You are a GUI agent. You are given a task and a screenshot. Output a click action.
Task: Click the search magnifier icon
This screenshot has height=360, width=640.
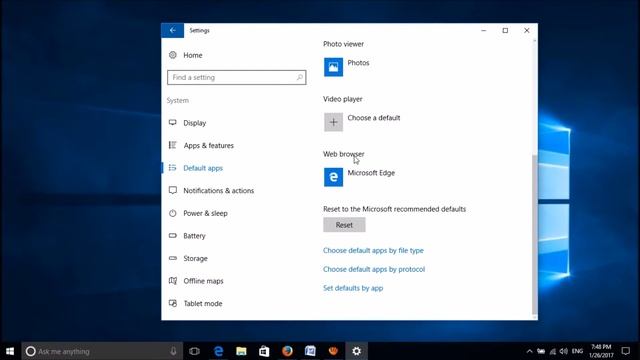pos(300,77)
